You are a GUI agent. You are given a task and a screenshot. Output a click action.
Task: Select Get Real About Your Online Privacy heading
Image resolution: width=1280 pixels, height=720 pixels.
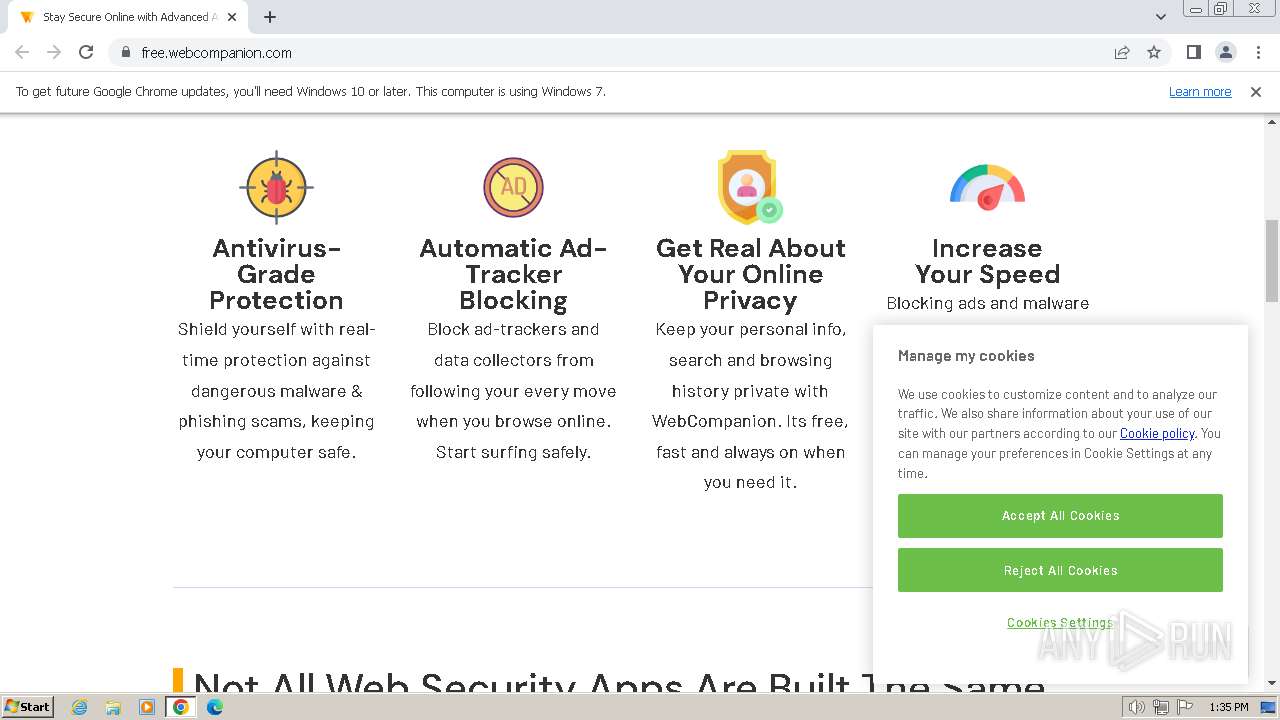click(750, 274)
